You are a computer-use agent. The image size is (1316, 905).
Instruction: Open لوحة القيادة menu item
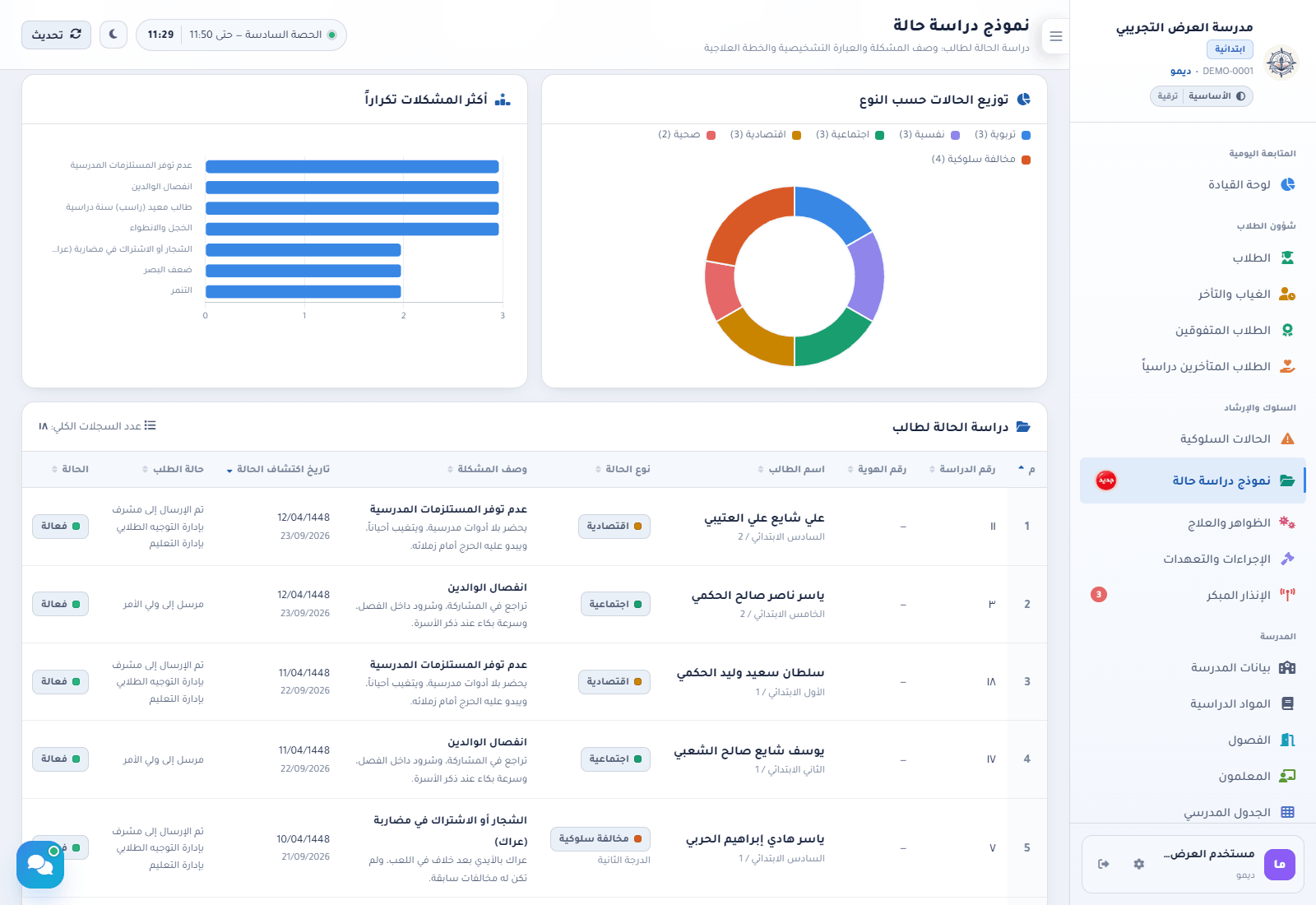click(1193, 184)
